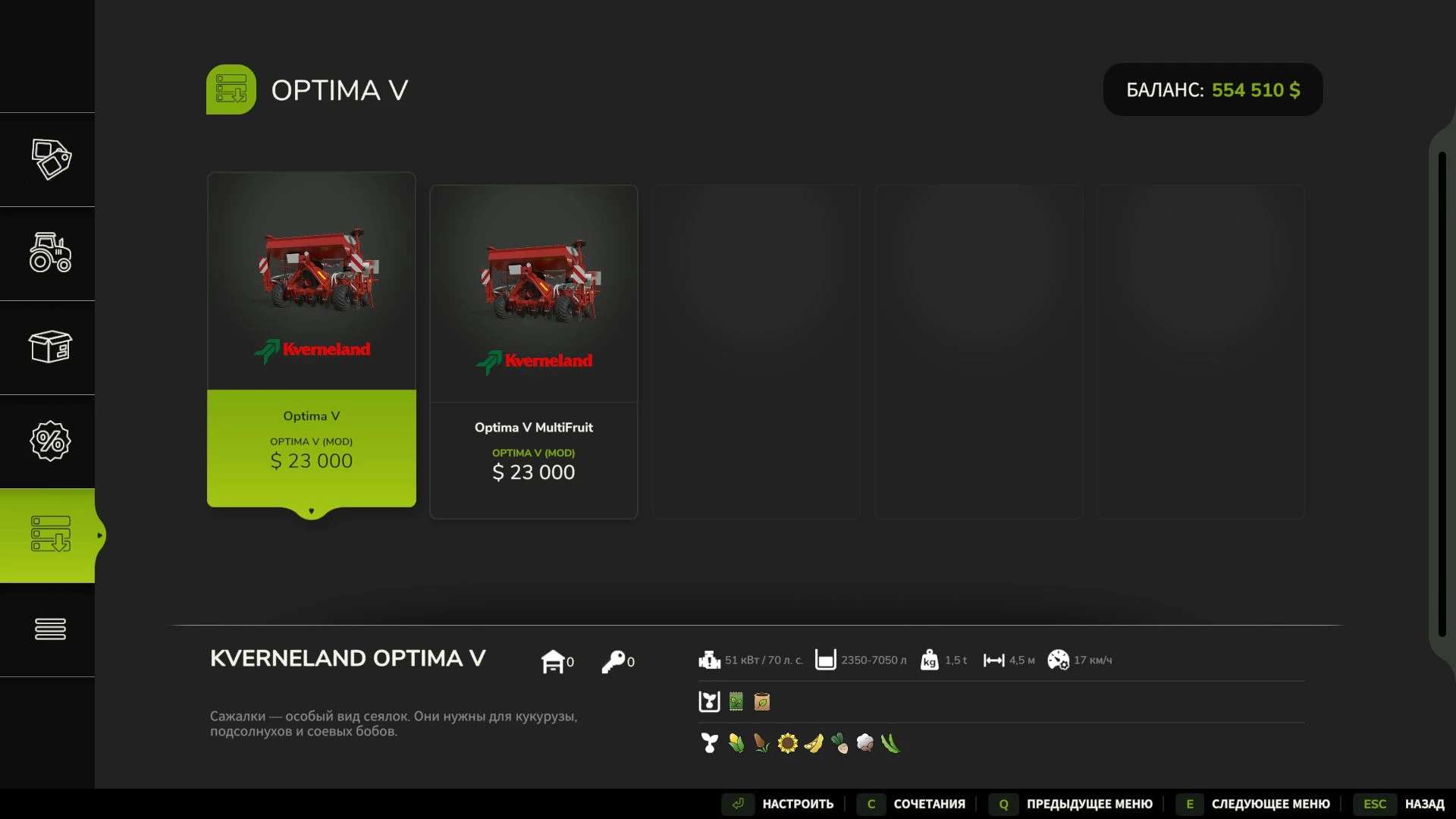Click the owned garage count icon
The height and width of the screenshot is (819, 1456).
(x=553, y=661)
